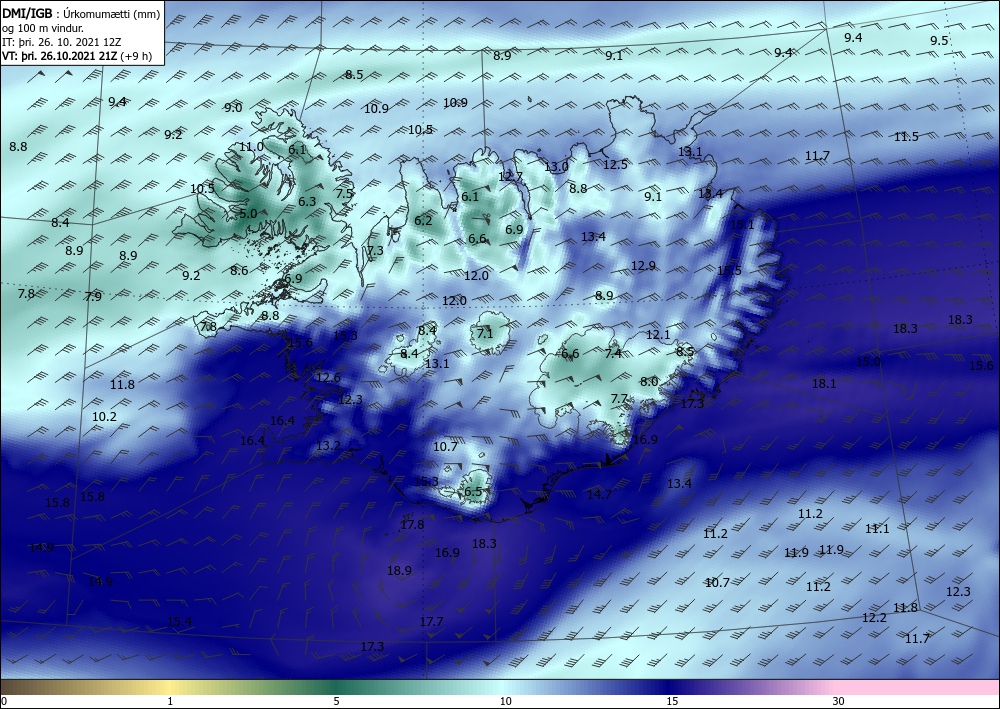
Task: Click the 'IT: þri. 26. 10. 2021 12Z' line
Action: click(62, 41)
